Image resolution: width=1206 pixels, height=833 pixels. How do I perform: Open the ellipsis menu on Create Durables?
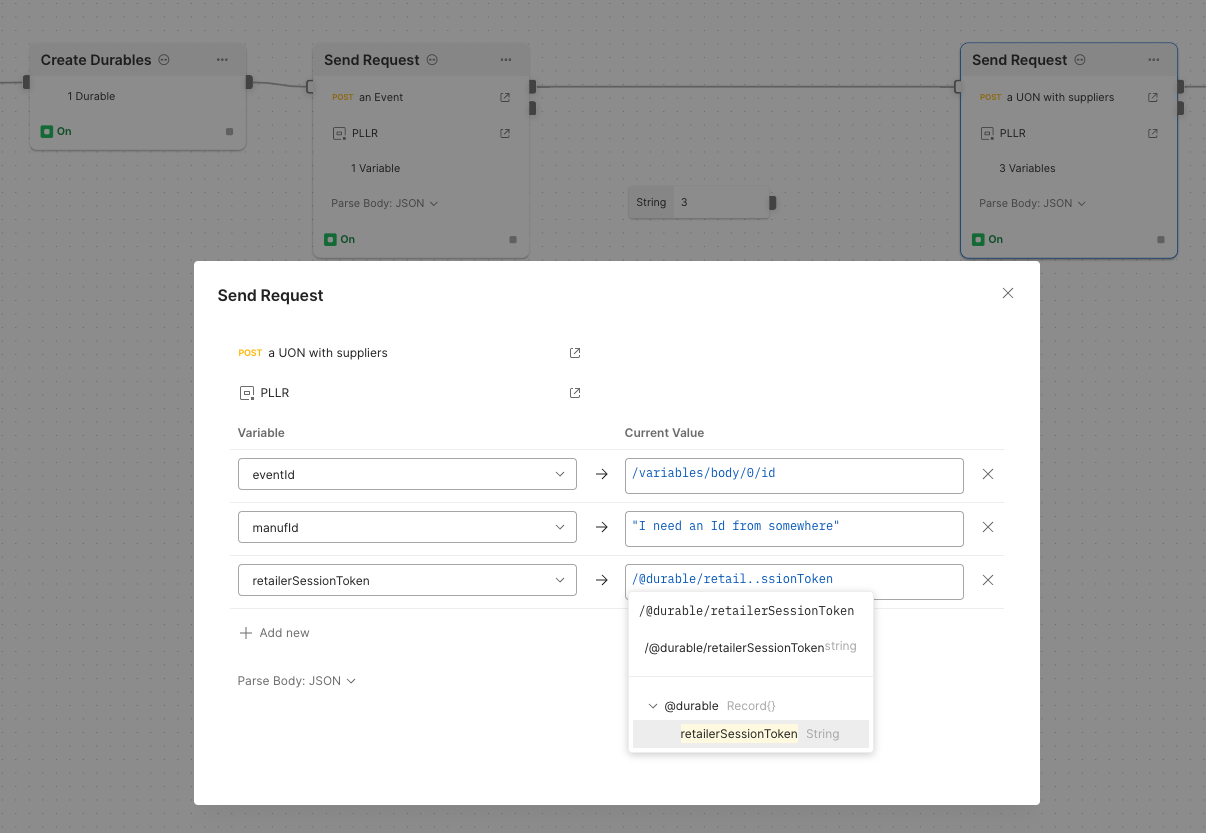[x=222, y=59]
